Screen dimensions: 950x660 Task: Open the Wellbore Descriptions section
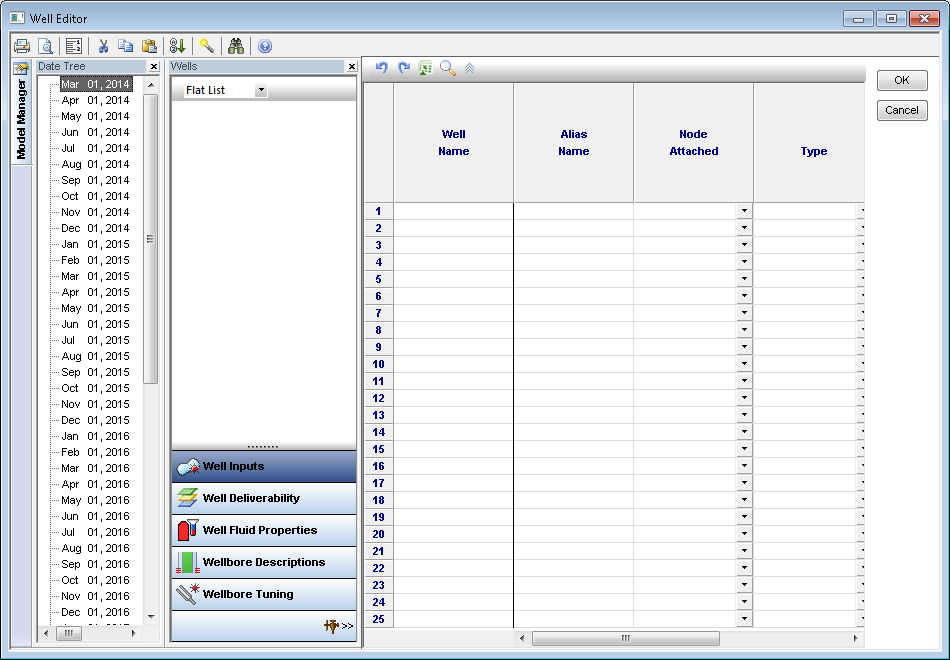[264, 562]
